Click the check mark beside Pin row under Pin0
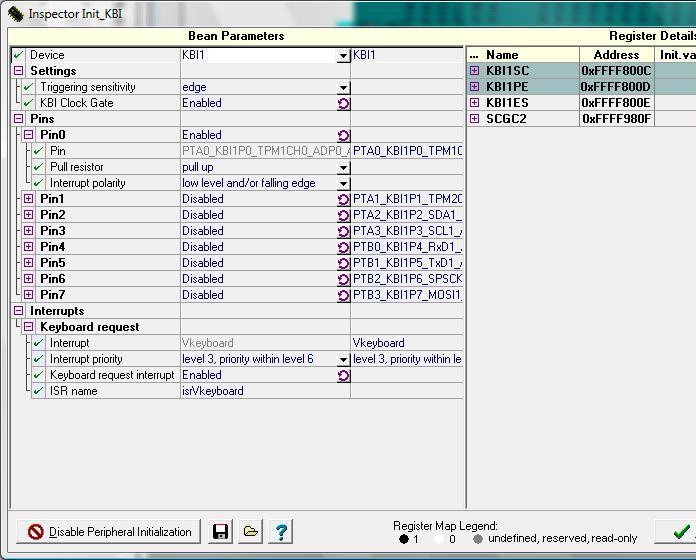 (39, 151)
